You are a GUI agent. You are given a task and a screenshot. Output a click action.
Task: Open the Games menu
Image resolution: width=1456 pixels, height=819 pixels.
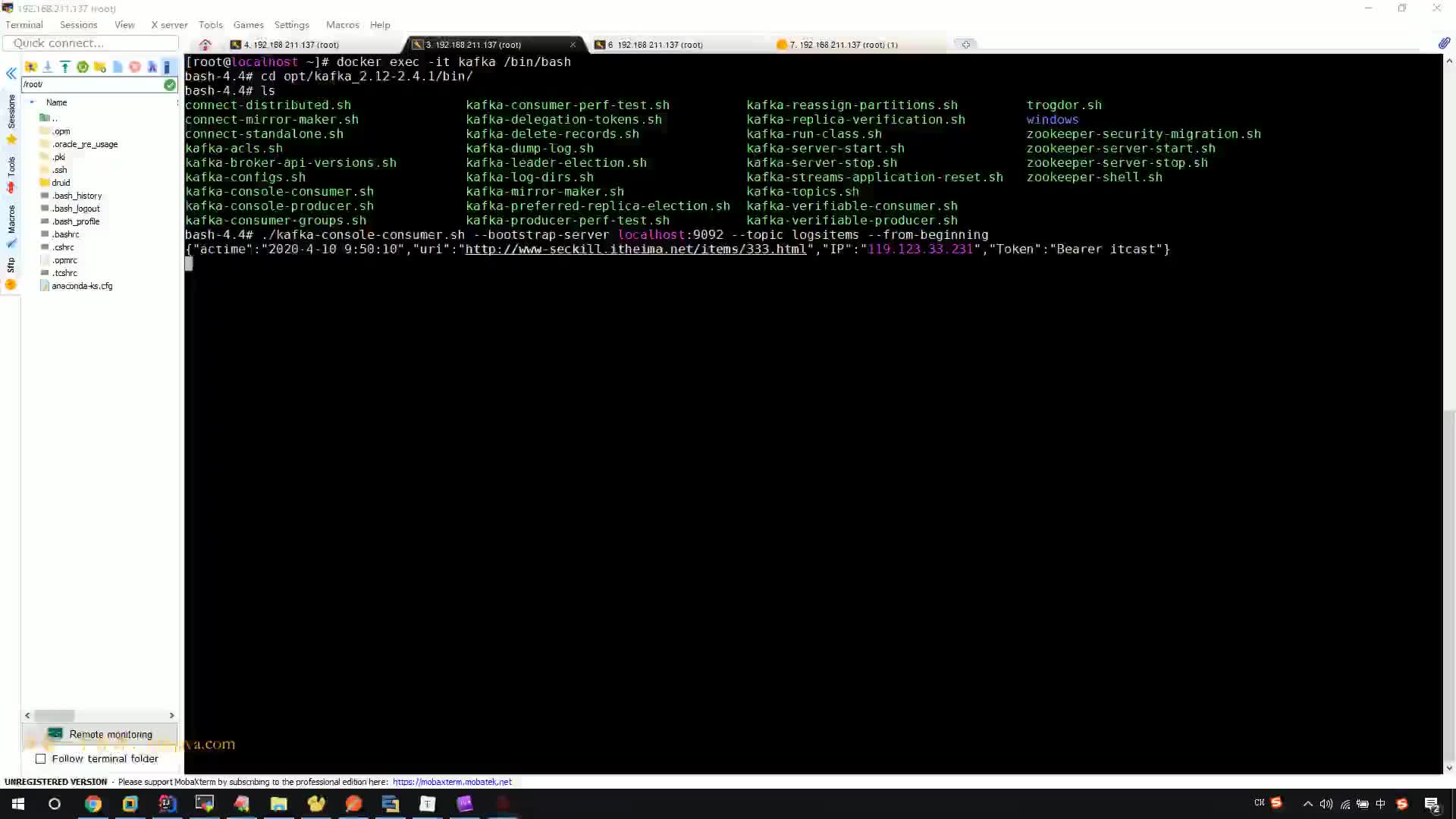coord(248,25)
